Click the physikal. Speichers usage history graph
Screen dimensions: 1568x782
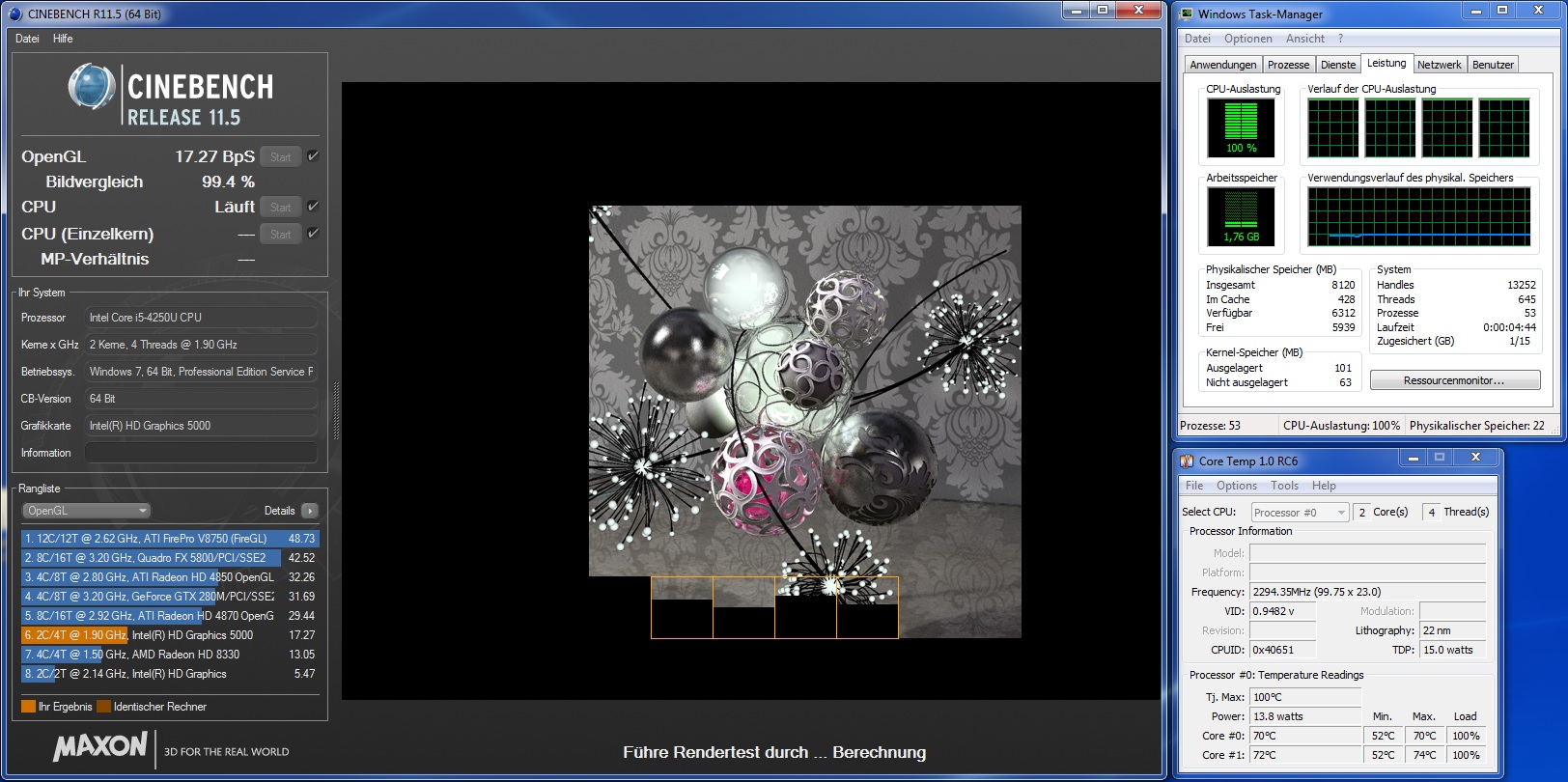[1418, 216]
